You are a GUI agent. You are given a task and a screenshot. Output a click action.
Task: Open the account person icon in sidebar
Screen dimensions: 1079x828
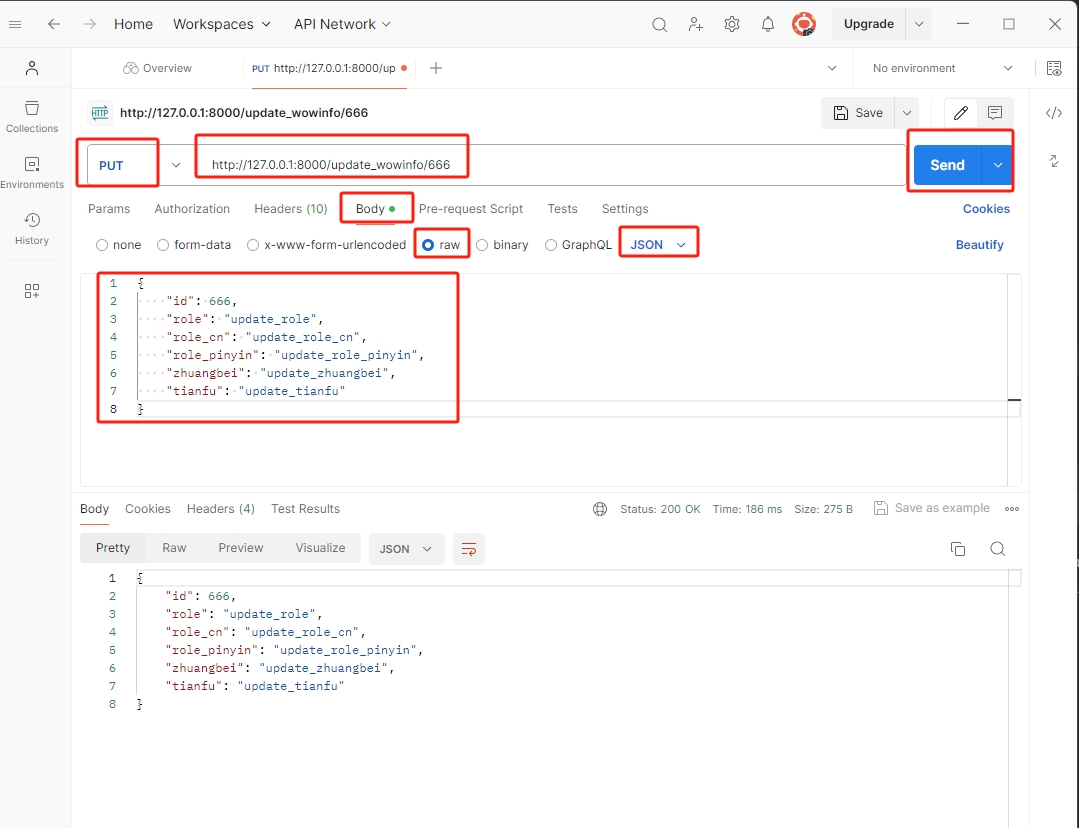[x=32, y=67]
